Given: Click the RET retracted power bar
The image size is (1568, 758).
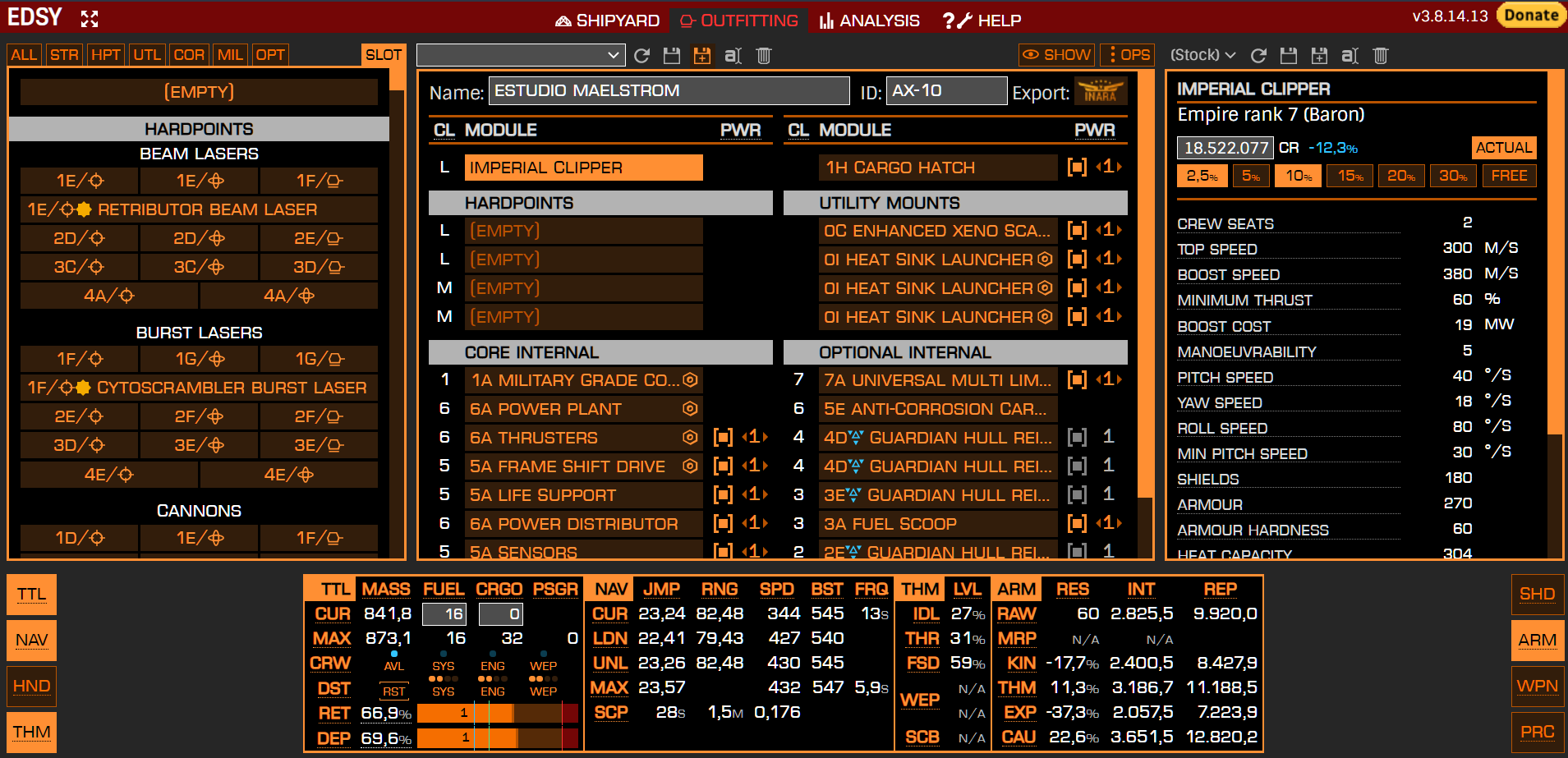Looking at the screenshot, I should [x=498, y=714].
